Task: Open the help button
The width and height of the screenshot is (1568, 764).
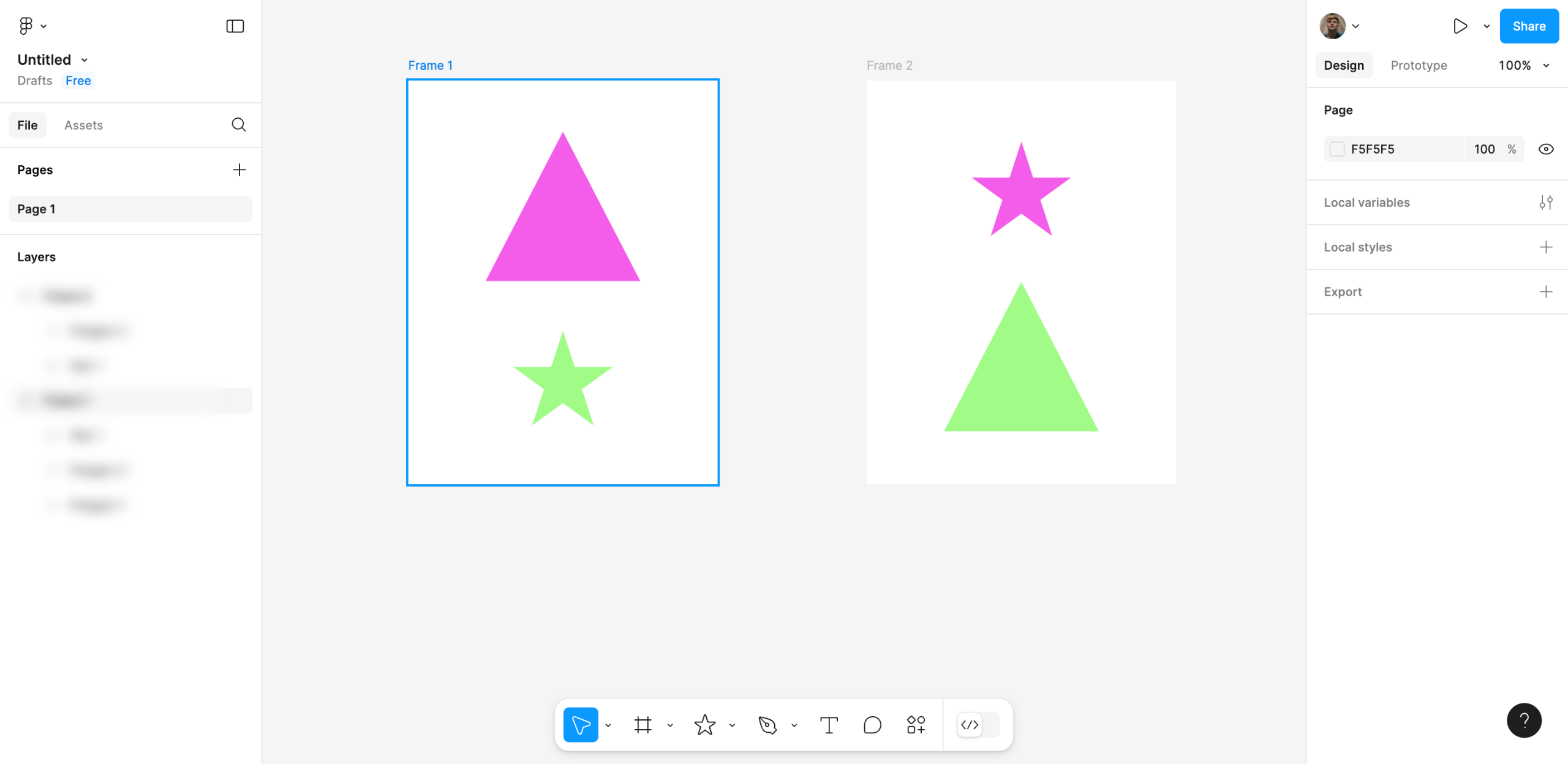Action: coord(1524,721)
